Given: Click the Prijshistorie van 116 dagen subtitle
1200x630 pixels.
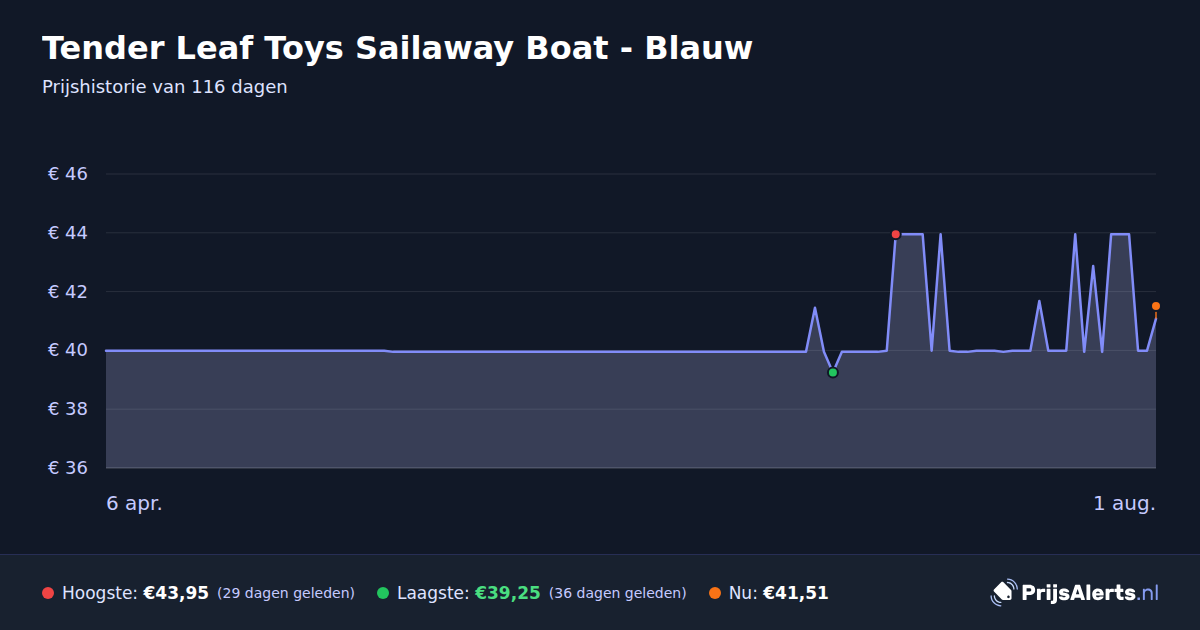Looking at the screenshot, I should [165, 87].
